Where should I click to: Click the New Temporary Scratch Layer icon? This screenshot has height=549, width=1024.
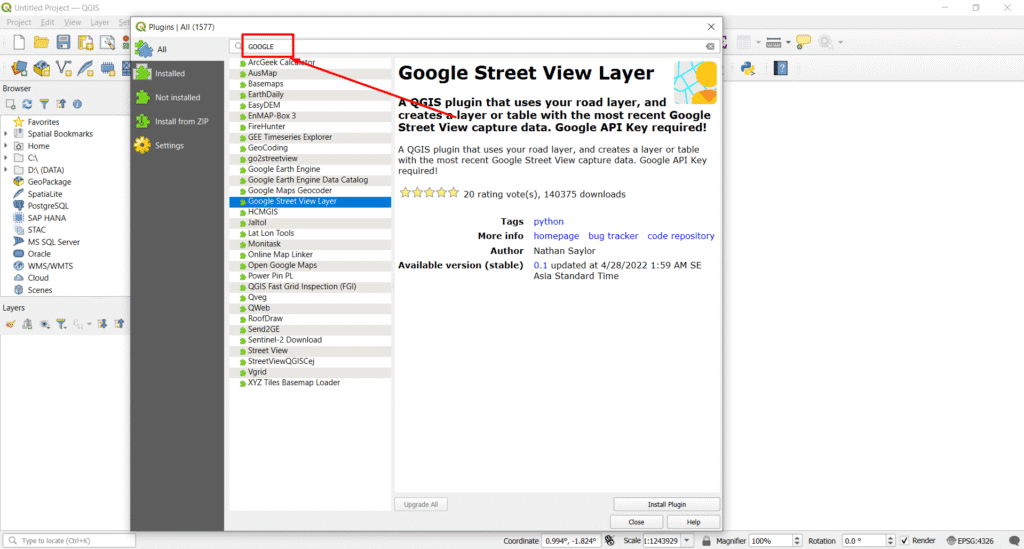[x=108, y=68]
